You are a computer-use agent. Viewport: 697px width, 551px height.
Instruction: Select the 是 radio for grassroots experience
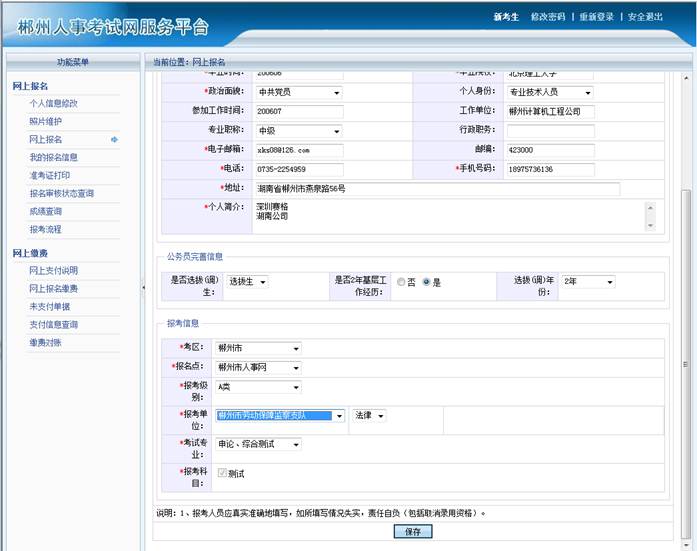pos(427,282)
